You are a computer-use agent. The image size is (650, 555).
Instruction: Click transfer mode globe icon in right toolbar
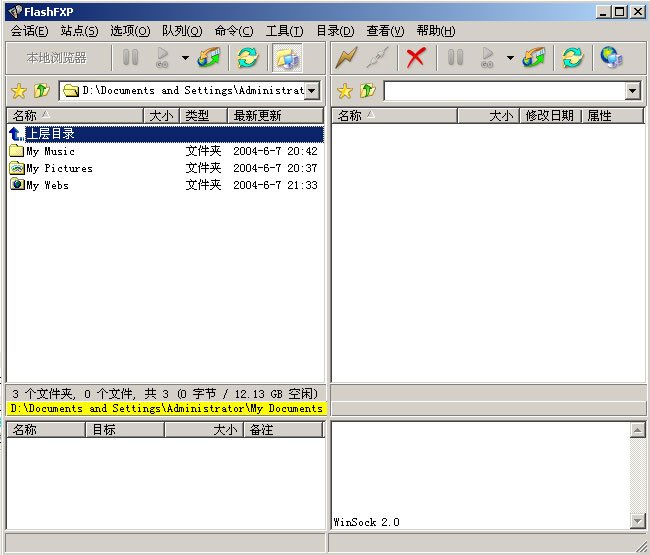tap(534, 57)
